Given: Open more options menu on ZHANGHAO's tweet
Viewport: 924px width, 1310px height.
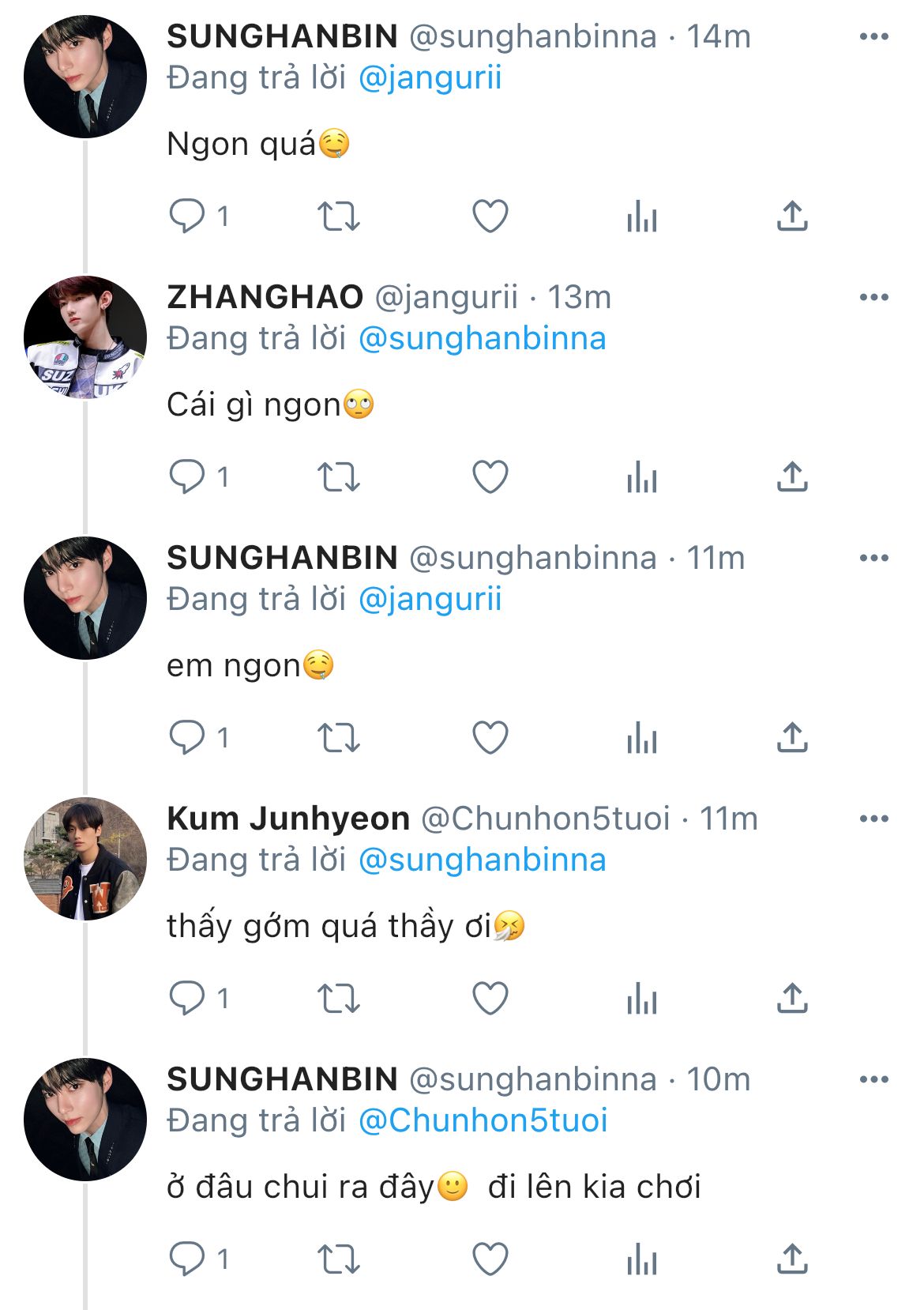Looking at the screenshot, I should tap(873, 297).
